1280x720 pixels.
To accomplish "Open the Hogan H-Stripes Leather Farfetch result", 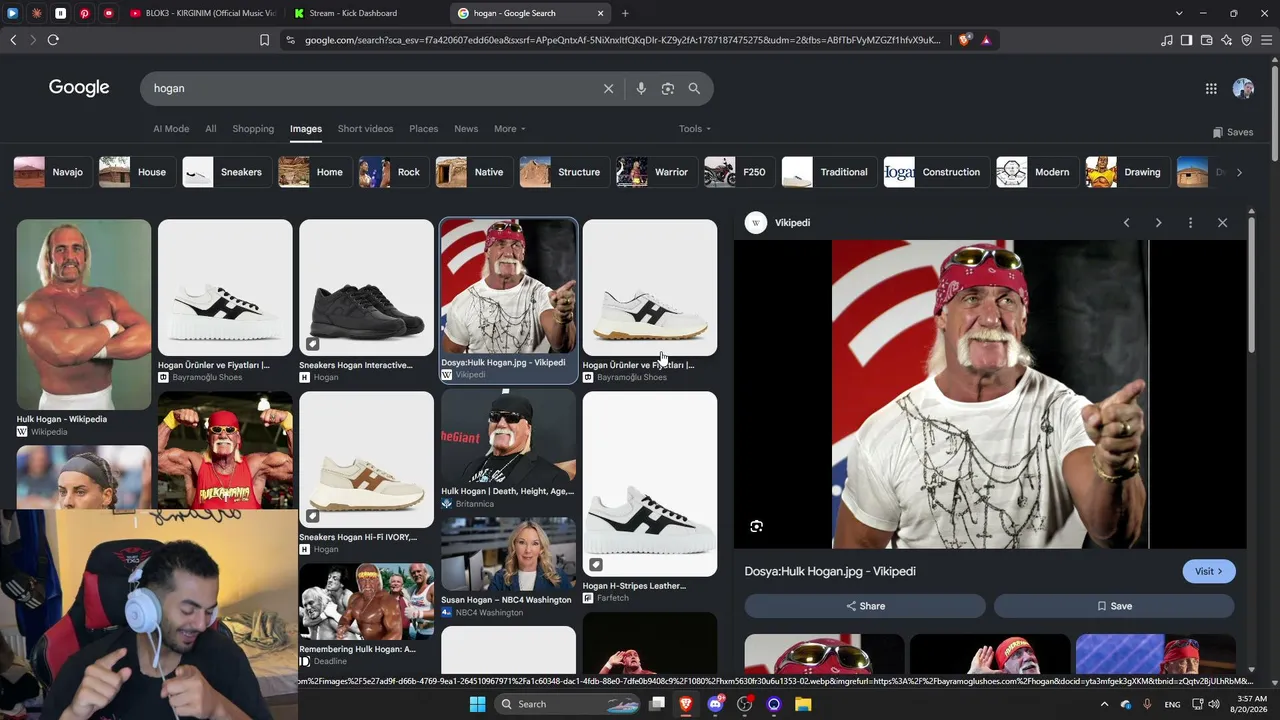I will [x=649, y=498].
